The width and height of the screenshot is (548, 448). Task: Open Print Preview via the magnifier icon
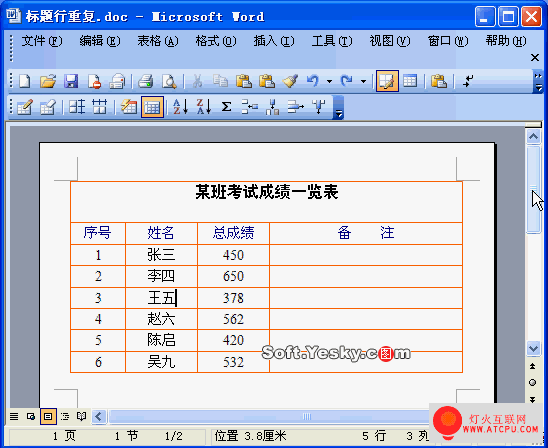point(169,81)
